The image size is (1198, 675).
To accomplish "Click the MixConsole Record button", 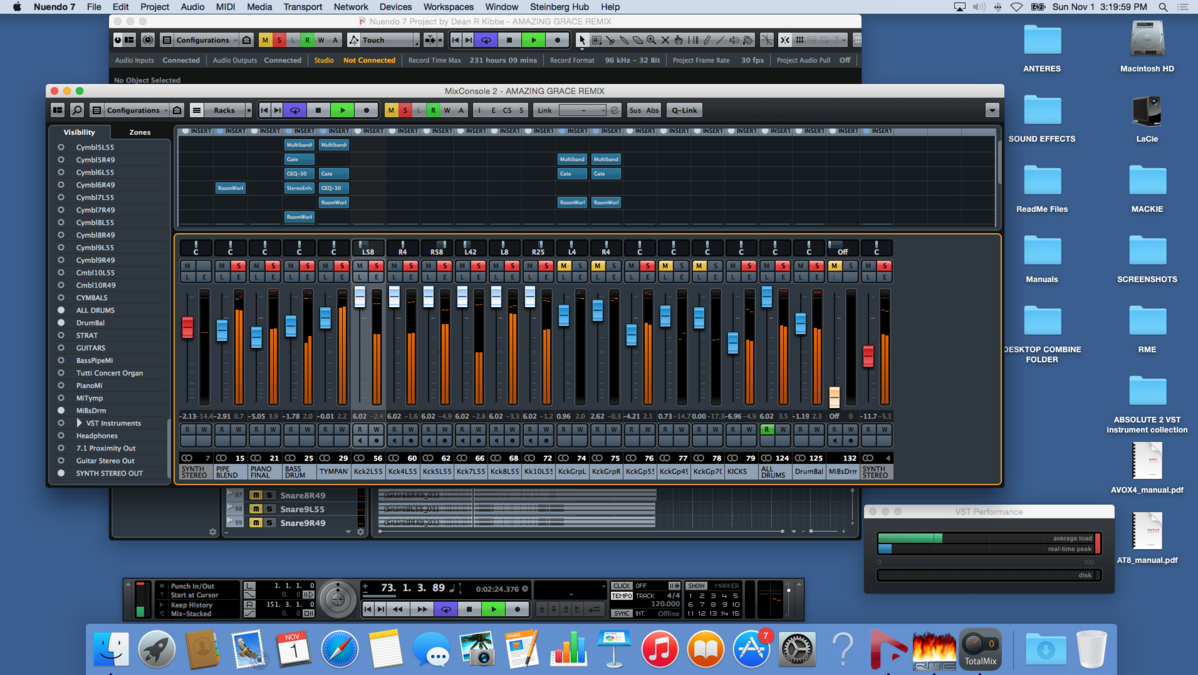I will click(x=366, y=110).
